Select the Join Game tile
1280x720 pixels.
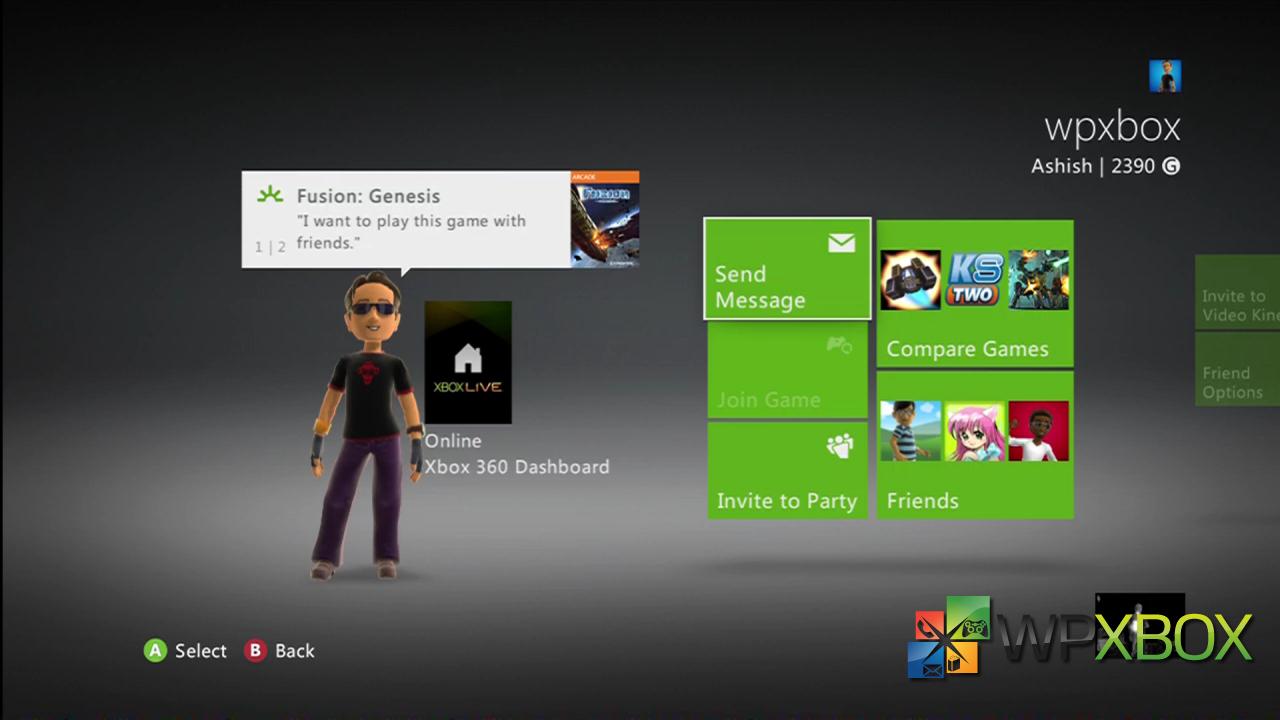(787, 370)
